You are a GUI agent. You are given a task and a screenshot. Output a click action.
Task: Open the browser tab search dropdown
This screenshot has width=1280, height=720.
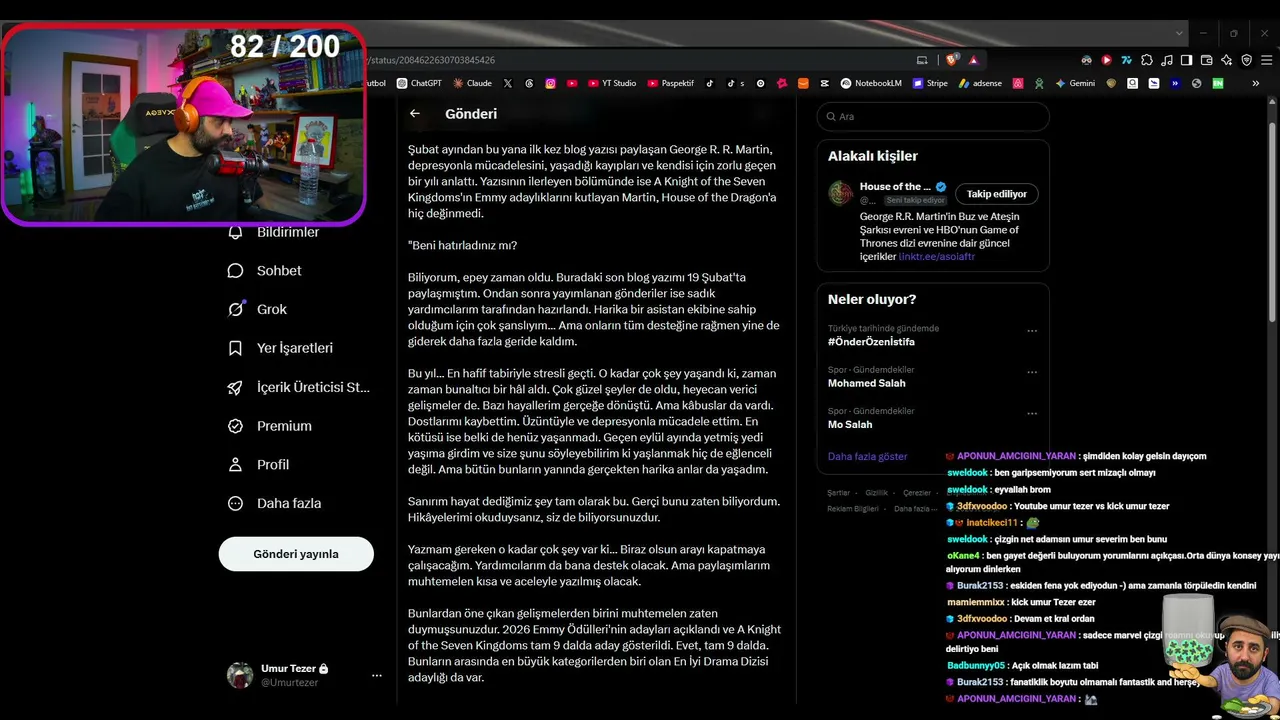[x=1179, y=33]
